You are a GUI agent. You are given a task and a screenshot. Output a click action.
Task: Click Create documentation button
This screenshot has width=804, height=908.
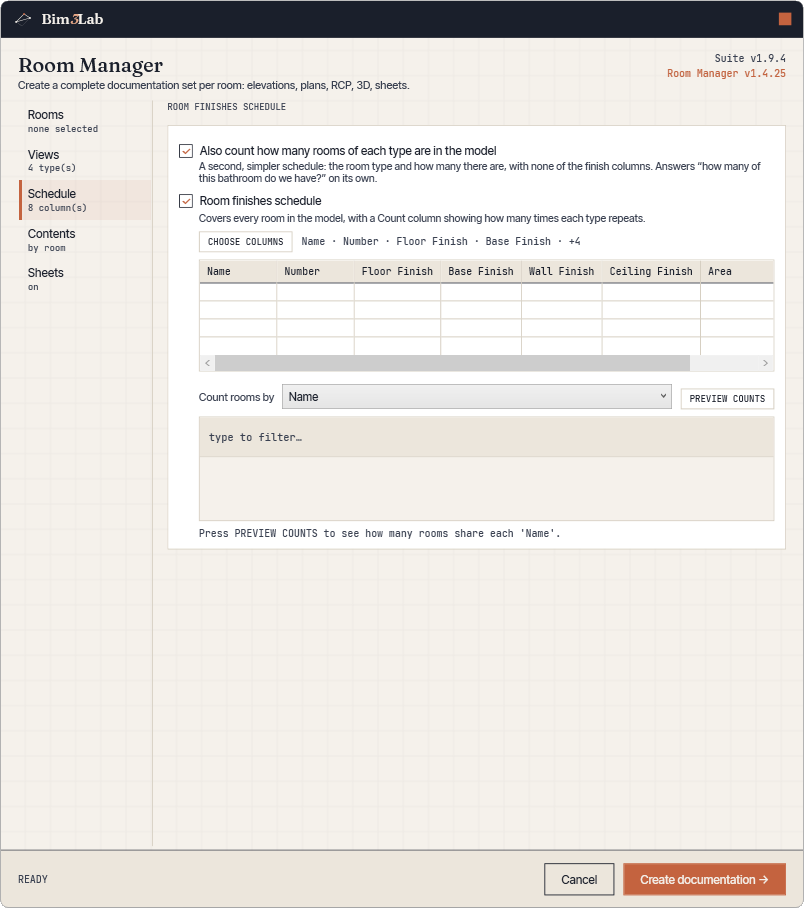coord(704,879)
